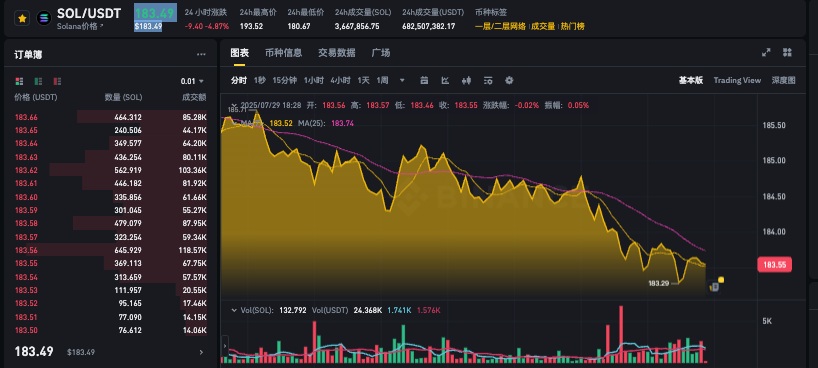This screenshot has width=818, height=368.
Task: Open the candlestick chart style icon
Action: pos(466,80)
